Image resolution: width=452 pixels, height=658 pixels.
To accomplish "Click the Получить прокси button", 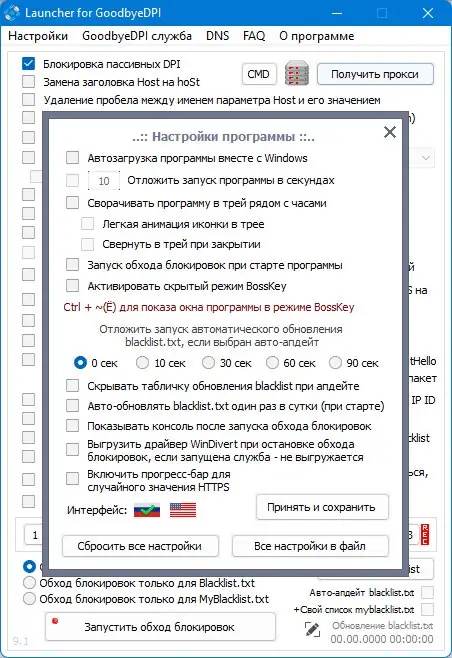I will point(375,74).
